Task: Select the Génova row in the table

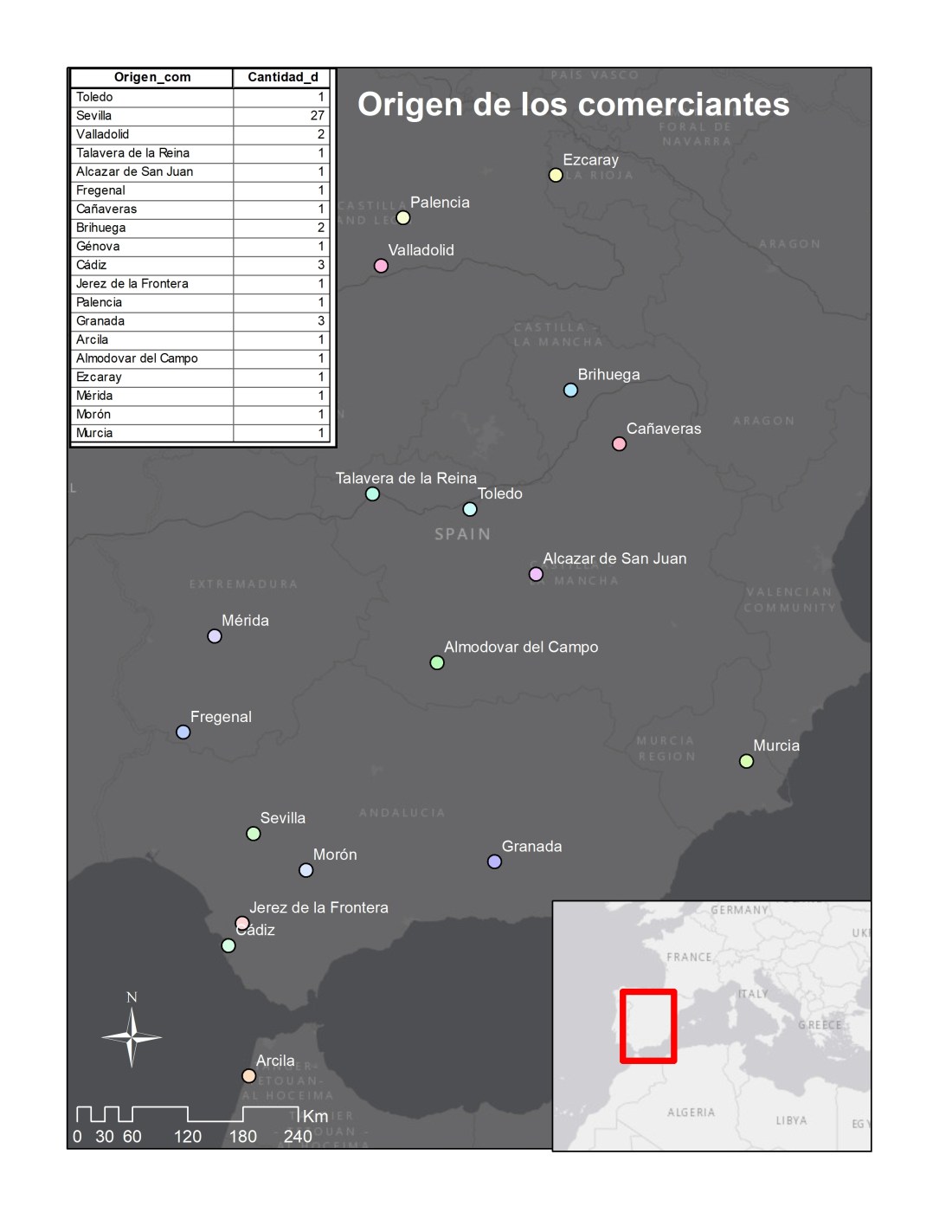Action: (199, 247)
